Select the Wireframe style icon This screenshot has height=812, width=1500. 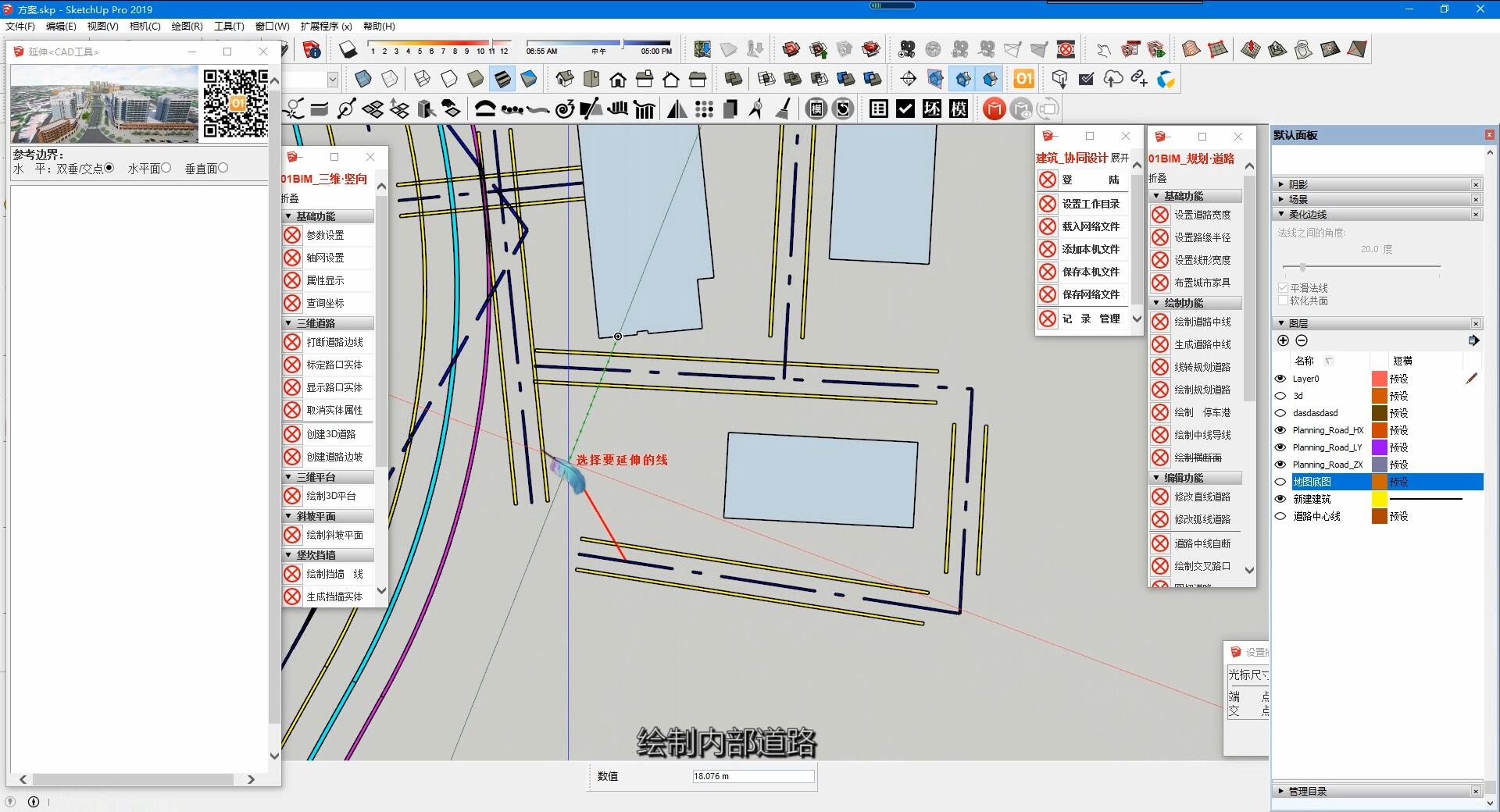(423, 79)
